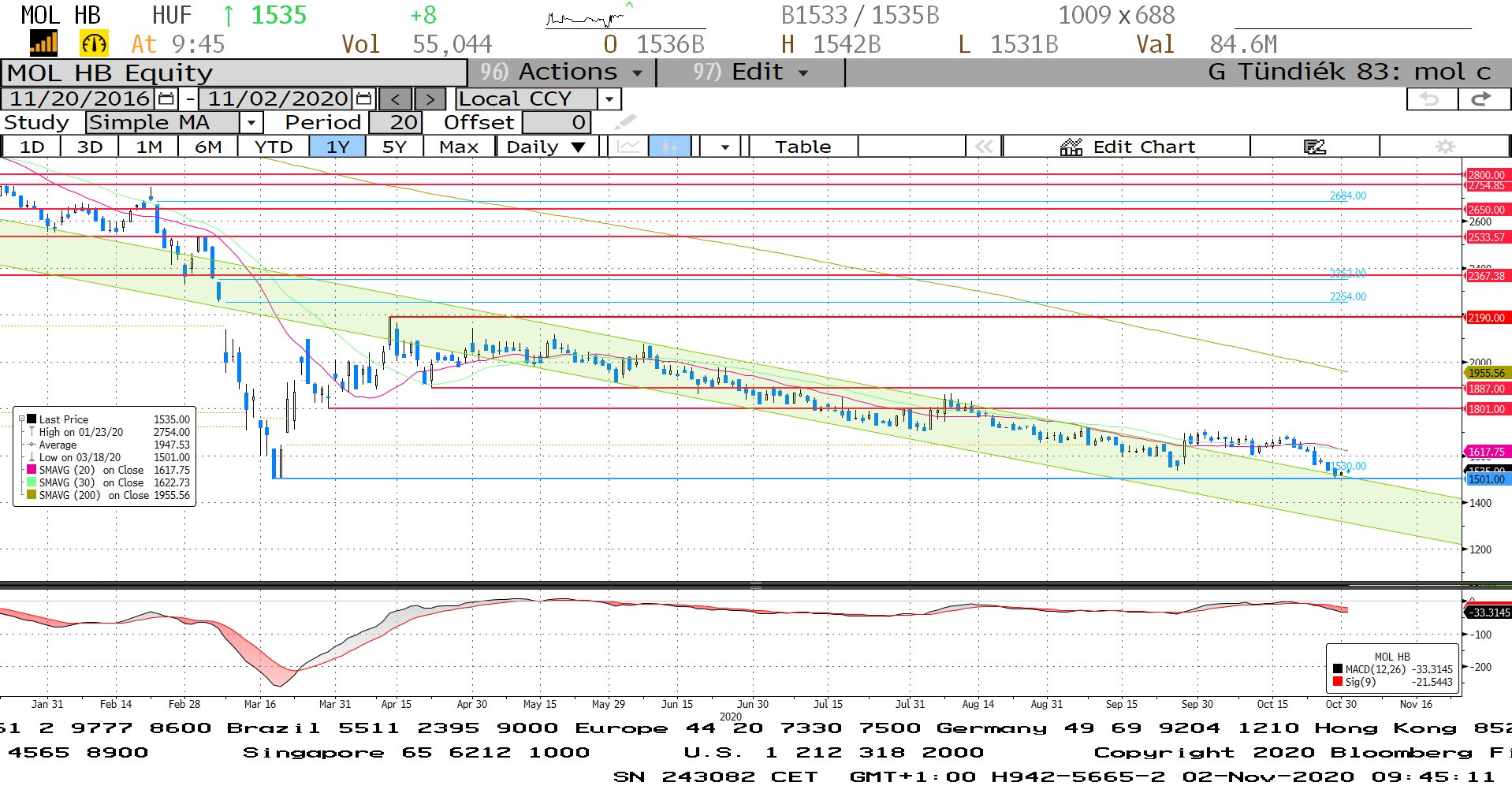Click the double left chevron collapse icon
Viewport: 1512px width, 808px height.
coord(984,147)
